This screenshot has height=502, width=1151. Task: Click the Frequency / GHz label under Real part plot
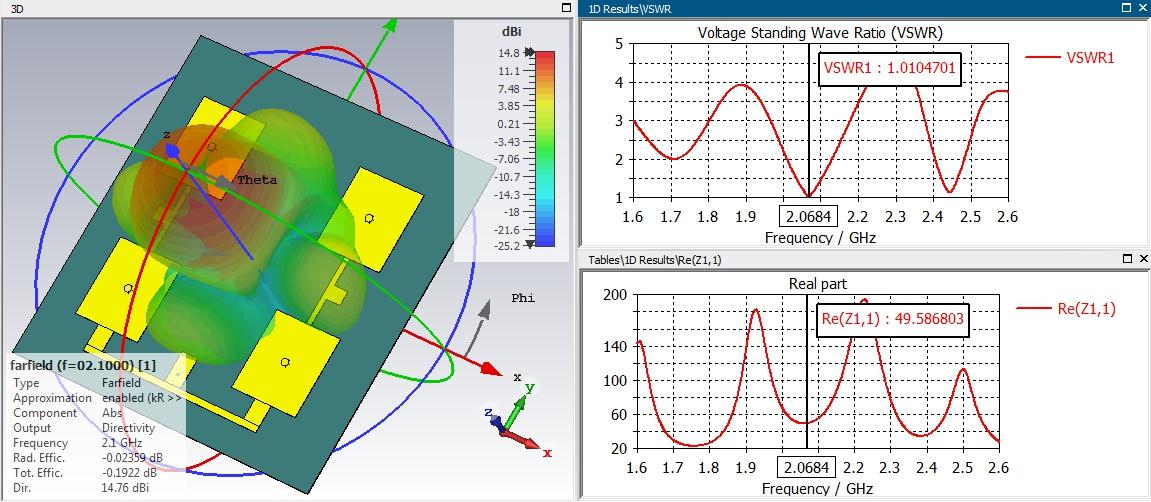coord(818,488)
